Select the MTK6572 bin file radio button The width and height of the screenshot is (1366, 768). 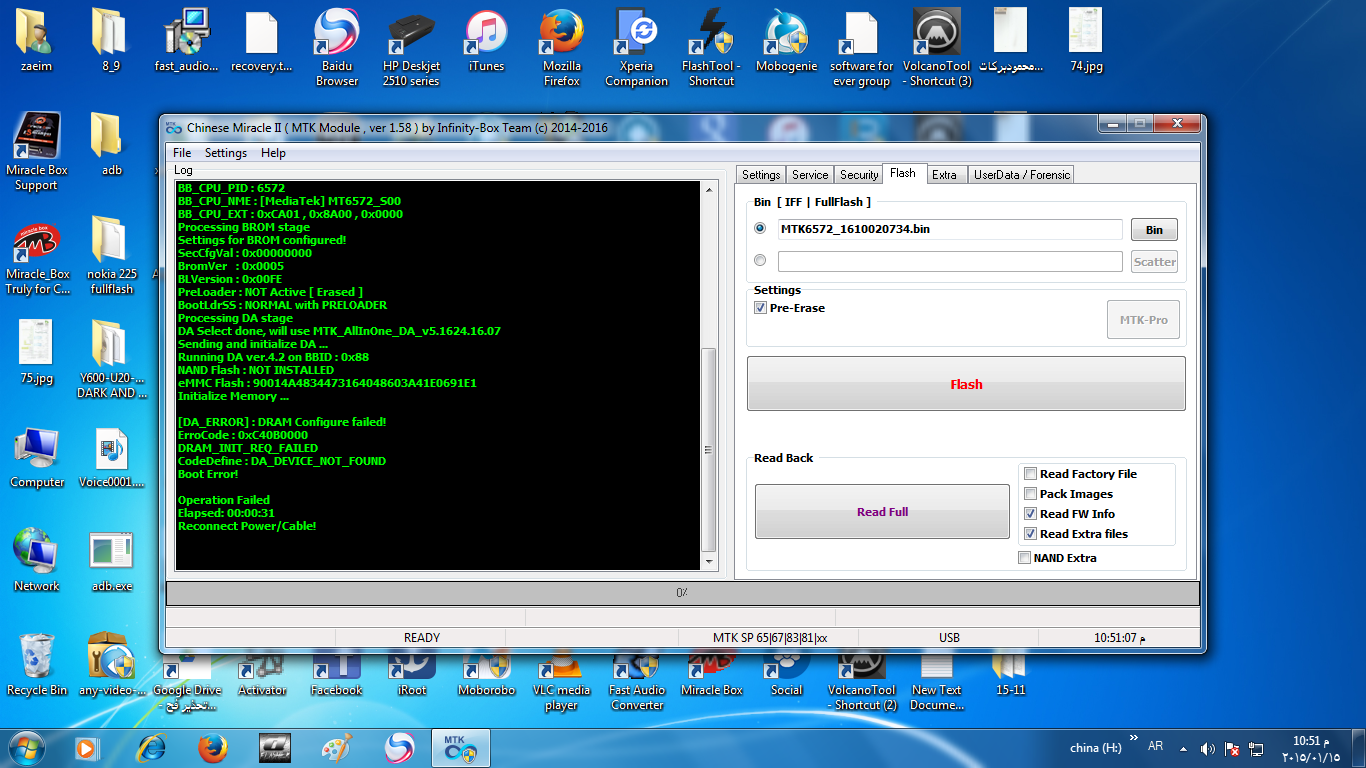pyautogui.click(x=760, y=229)
